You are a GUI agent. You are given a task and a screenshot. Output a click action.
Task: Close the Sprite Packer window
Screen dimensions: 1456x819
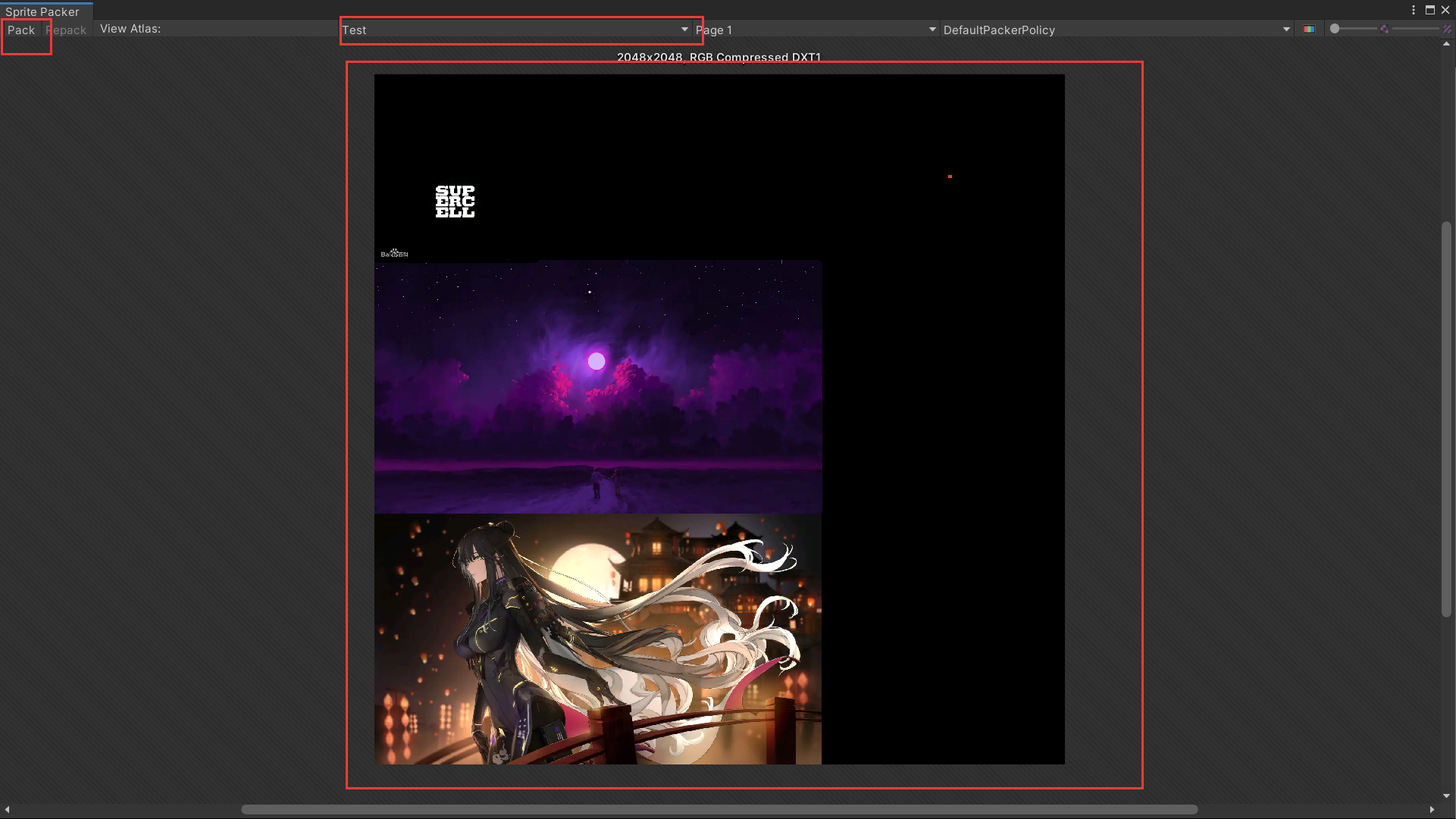(x=1446, y=10)
